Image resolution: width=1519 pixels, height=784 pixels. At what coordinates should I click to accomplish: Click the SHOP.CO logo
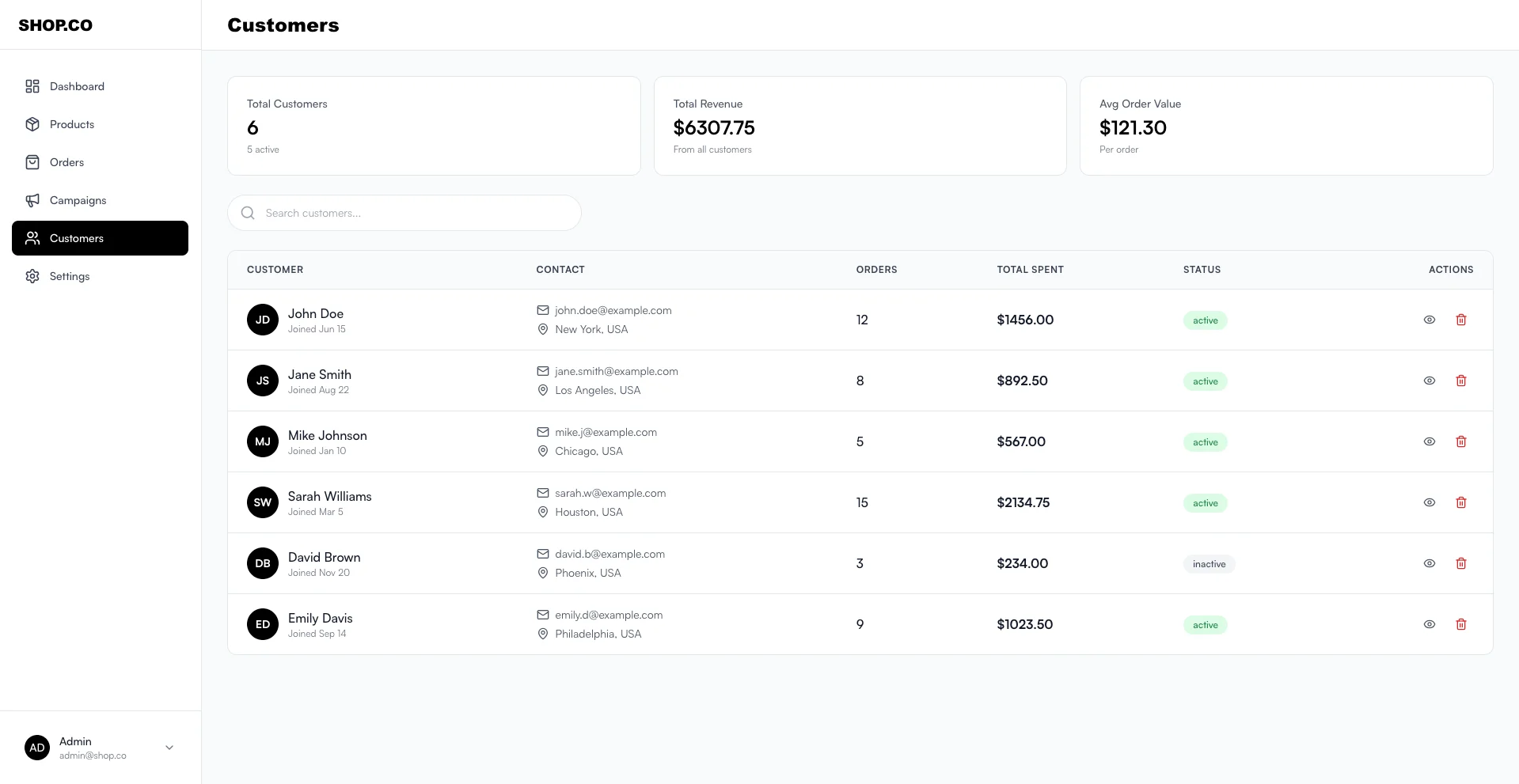(x=55, y=25)
